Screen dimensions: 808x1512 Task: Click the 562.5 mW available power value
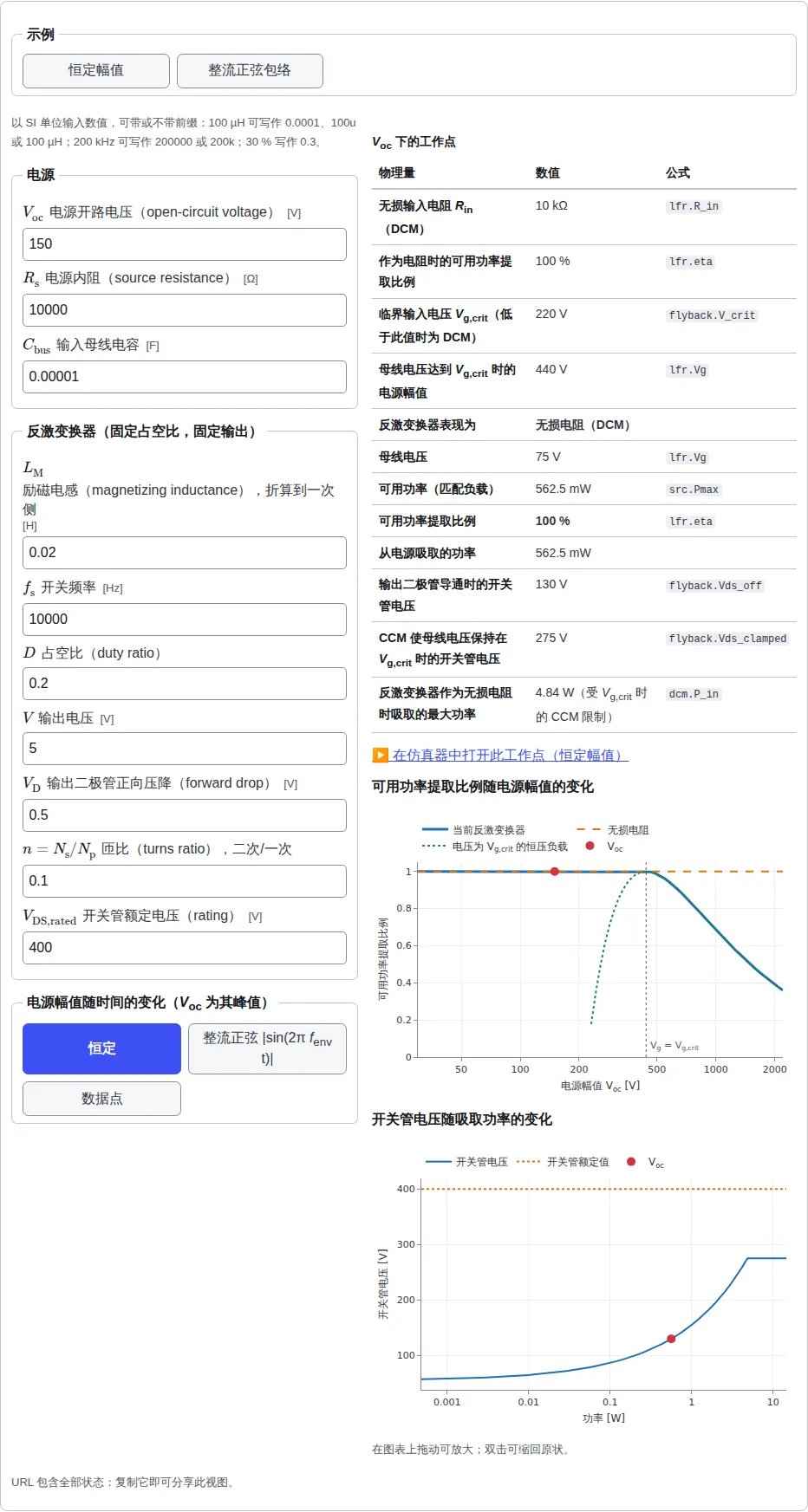tap(563, 489)
